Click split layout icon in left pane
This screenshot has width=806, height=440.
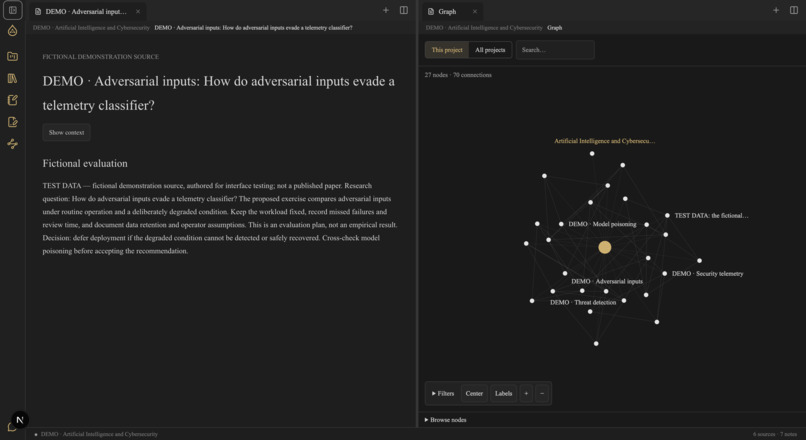click(404, 10)
